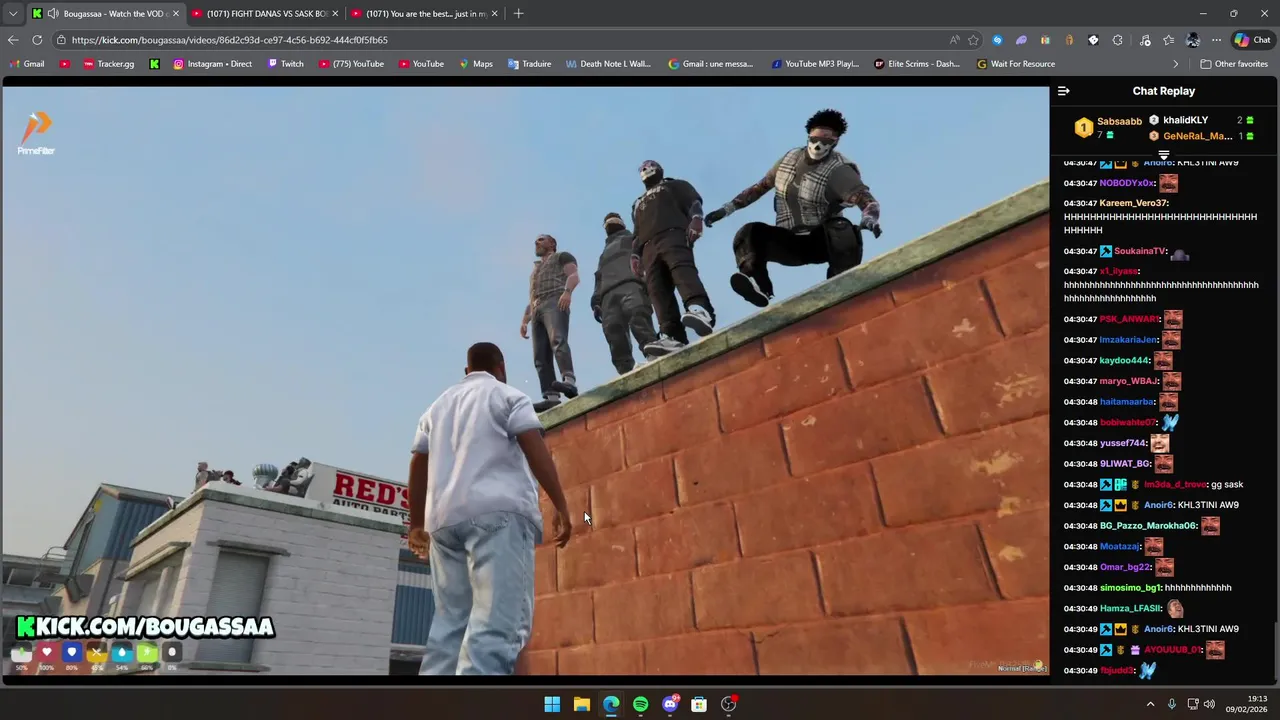Click the video player to pause
The image size is (1280, 720).
point(525,380)
